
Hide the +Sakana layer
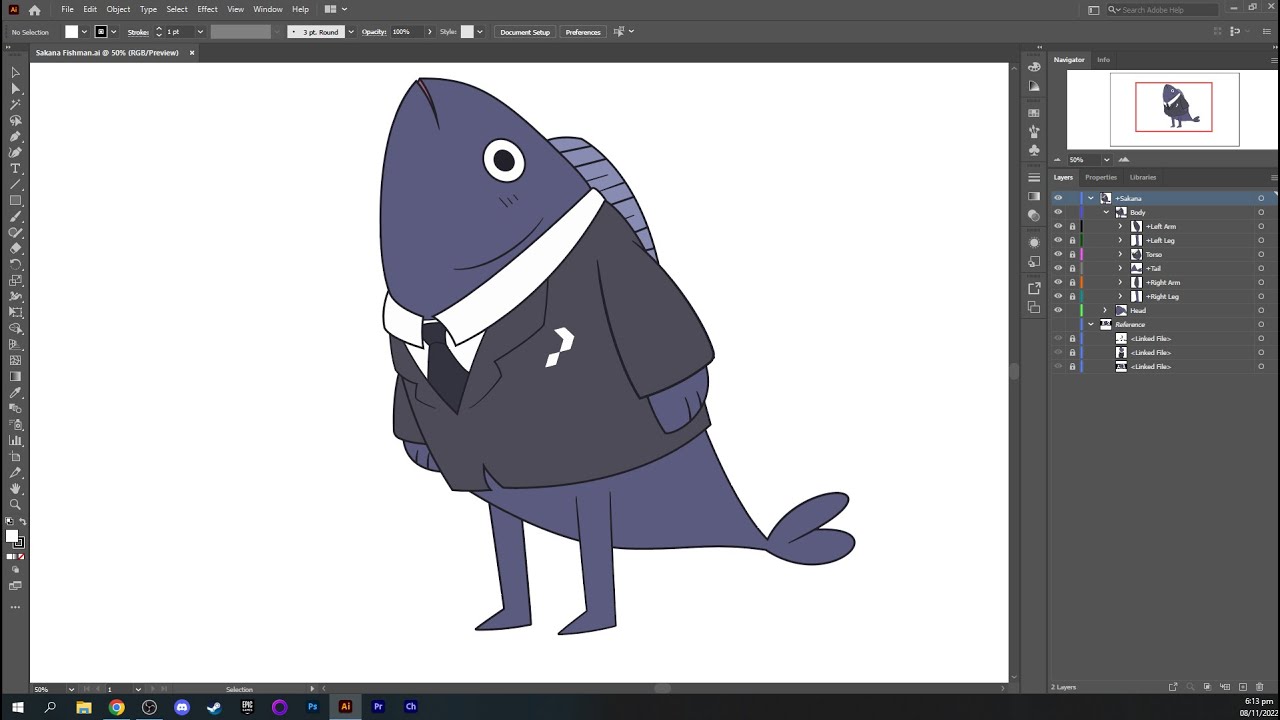coord(1058,198)
